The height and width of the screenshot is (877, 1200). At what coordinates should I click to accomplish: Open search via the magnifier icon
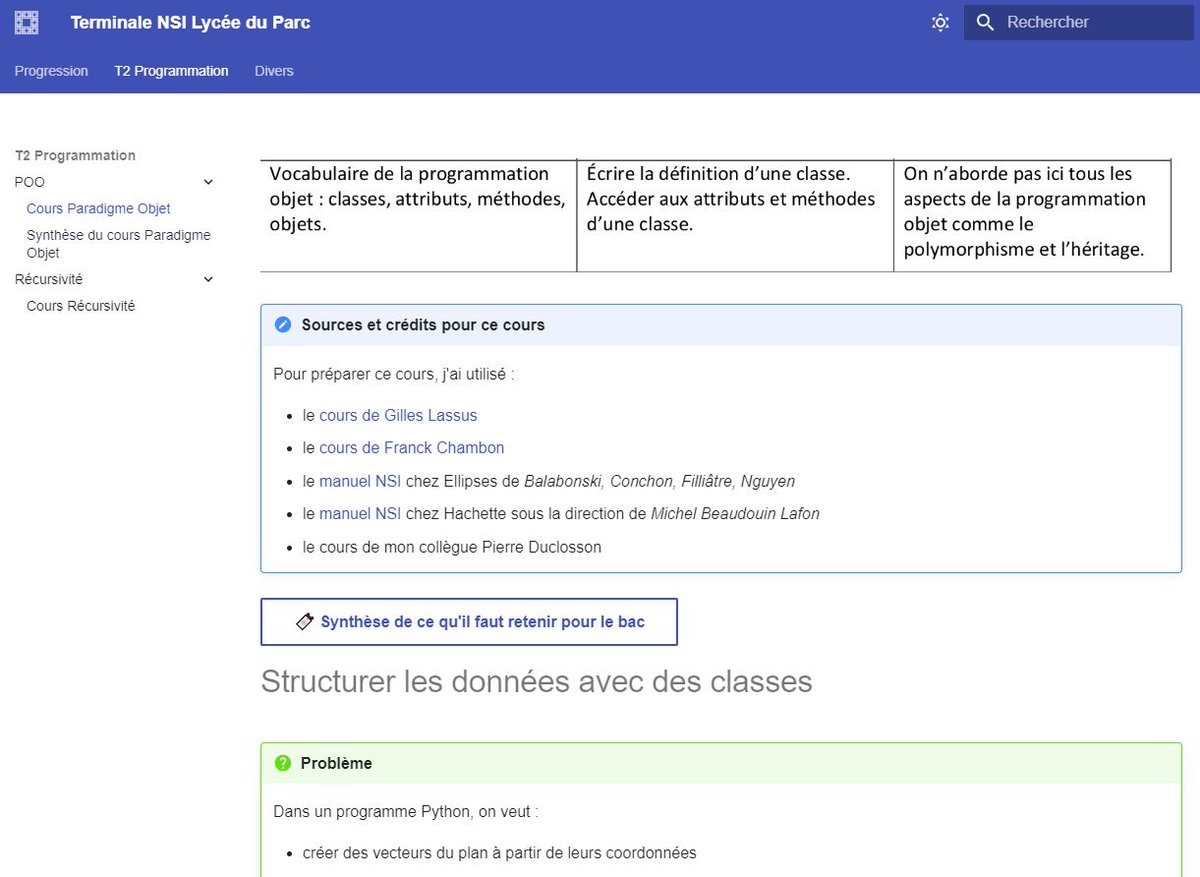[985, 21]
